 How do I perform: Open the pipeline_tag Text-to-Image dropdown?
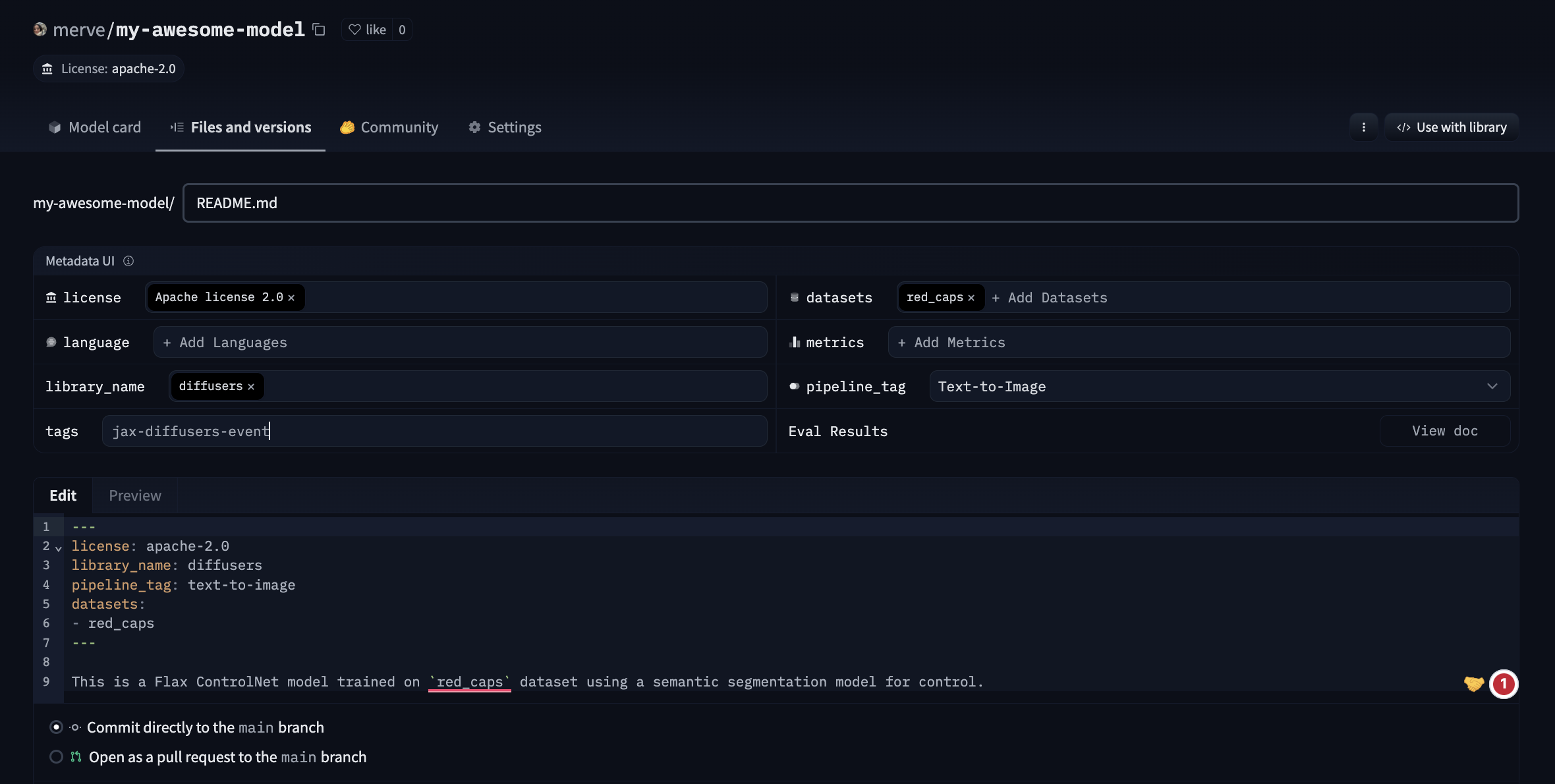[1219, 387]
